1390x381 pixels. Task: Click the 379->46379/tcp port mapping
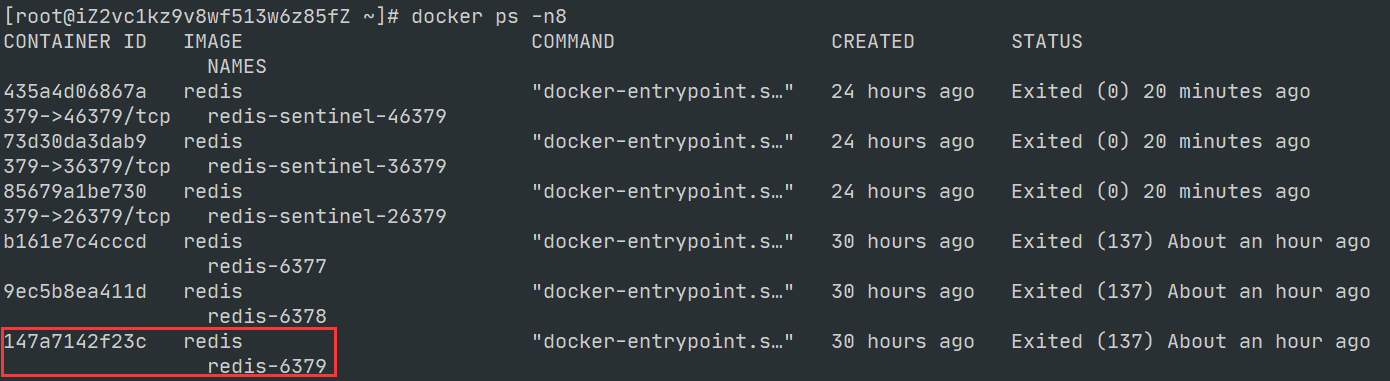point(87,117)
